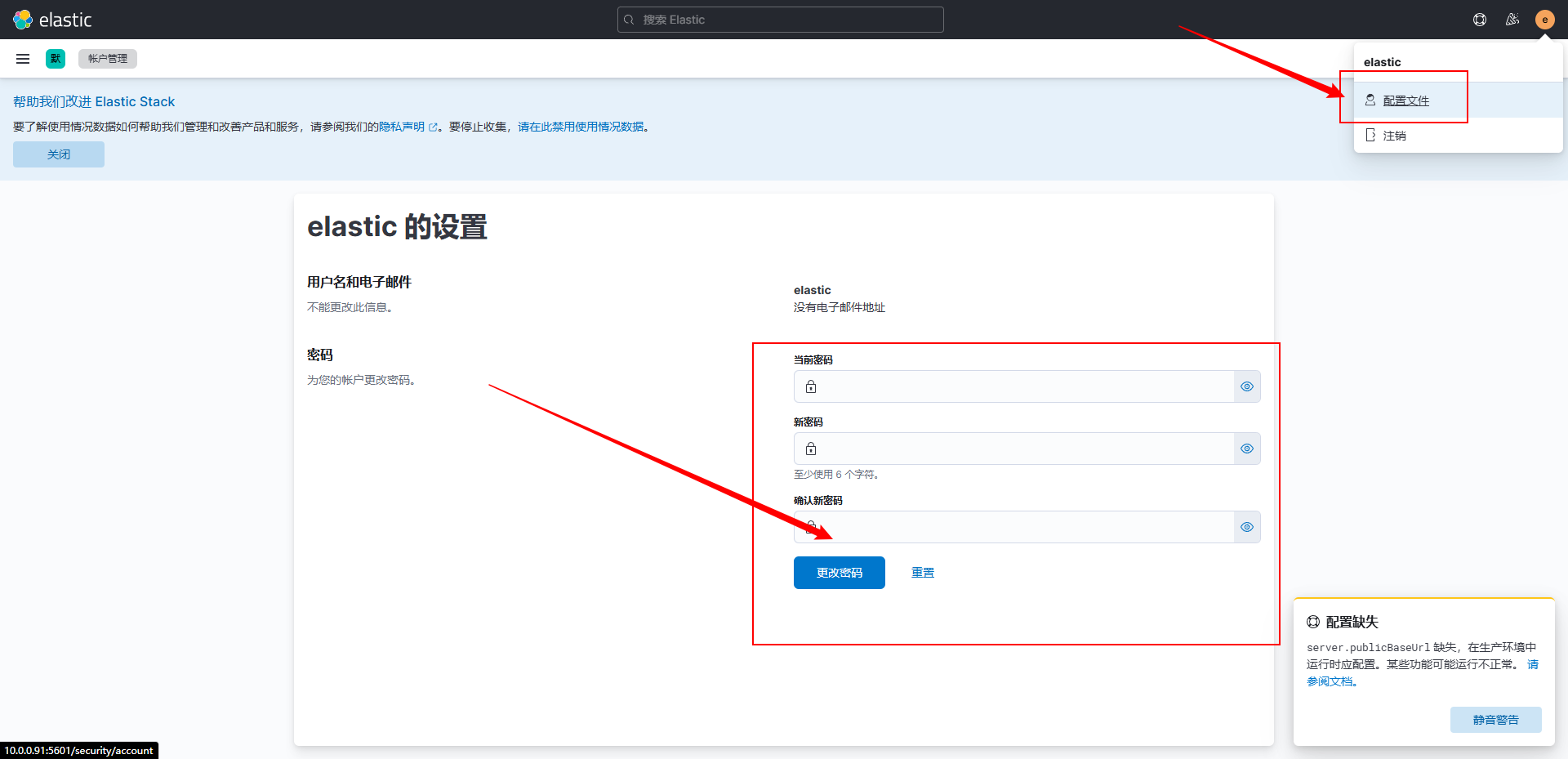Click the 帮助我们改进 Elastic Stack heading
Screen dimensions: 1568x759
[94, 101]
